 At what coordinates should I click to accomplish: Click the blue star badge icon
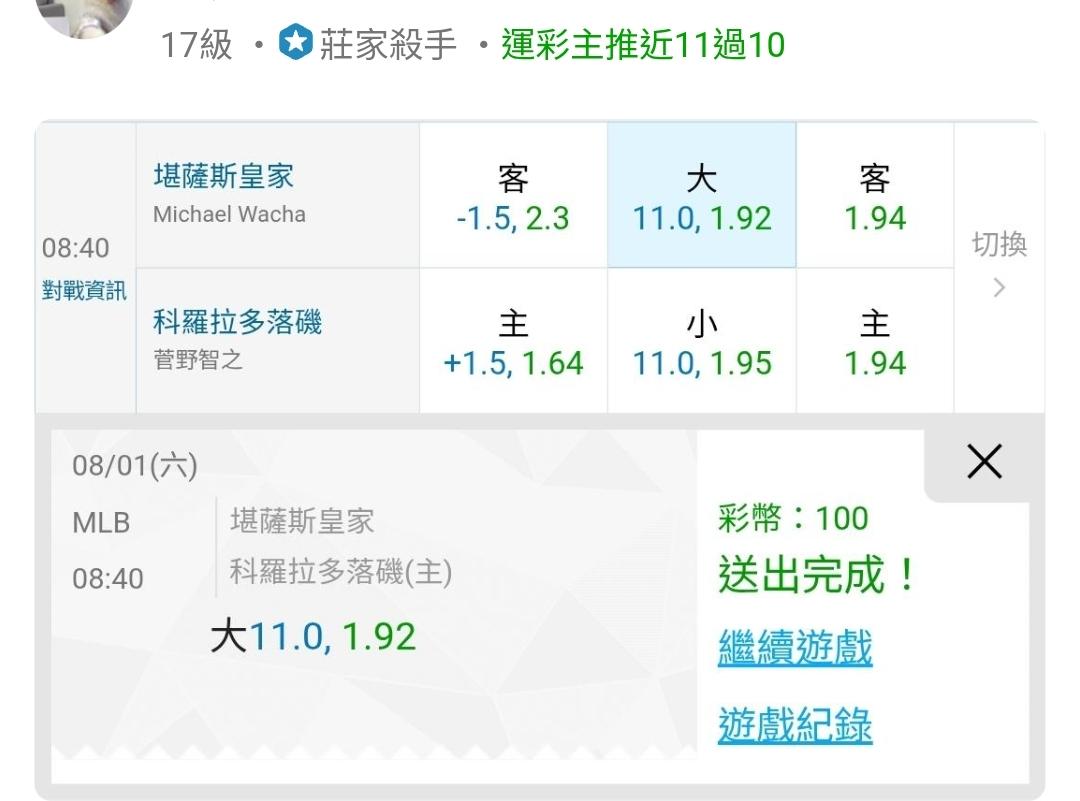point(296,43)
